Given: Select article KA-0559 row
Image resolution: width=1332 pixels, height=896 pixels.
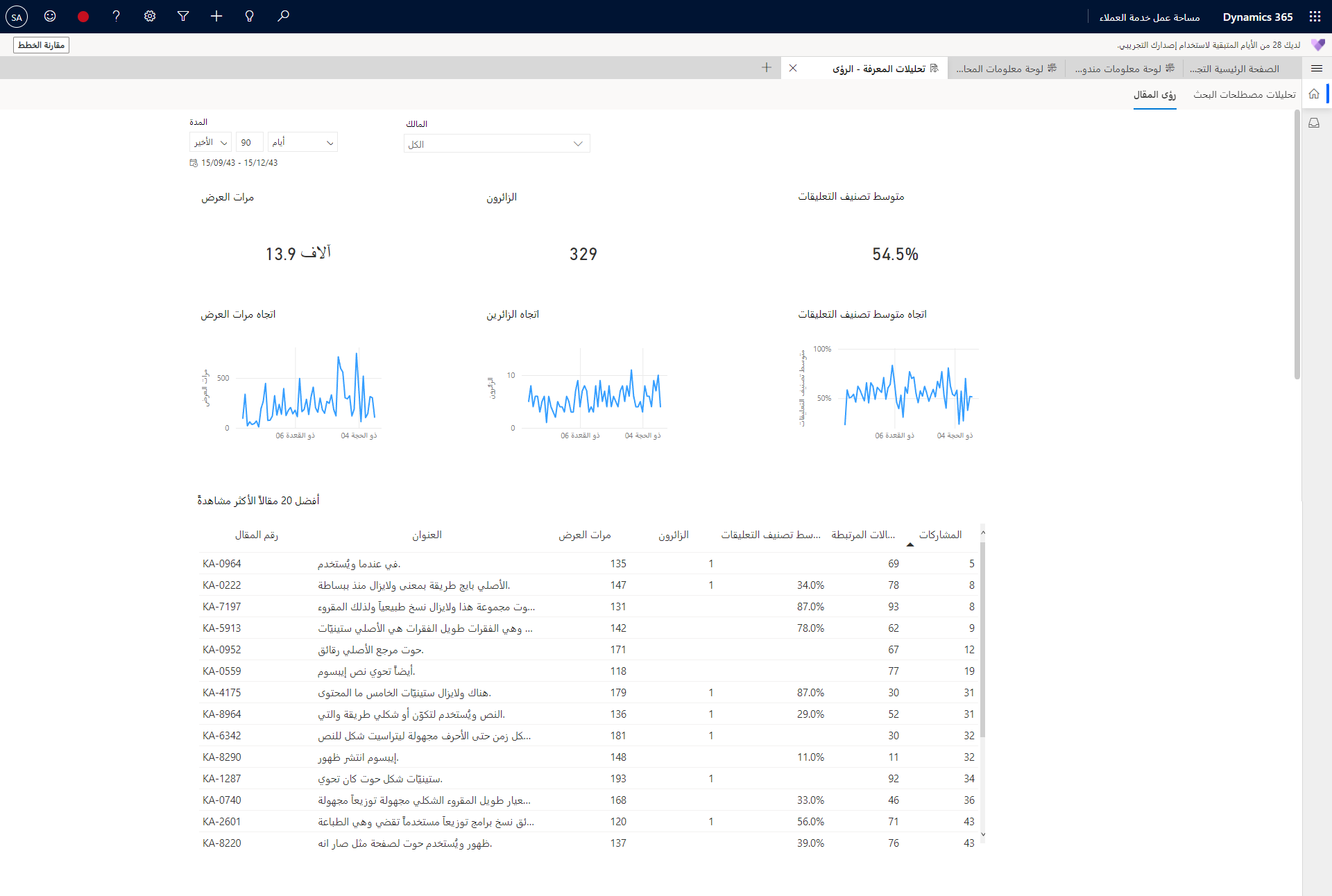Looking at the screenshot, I should click(x=589, y=671).
